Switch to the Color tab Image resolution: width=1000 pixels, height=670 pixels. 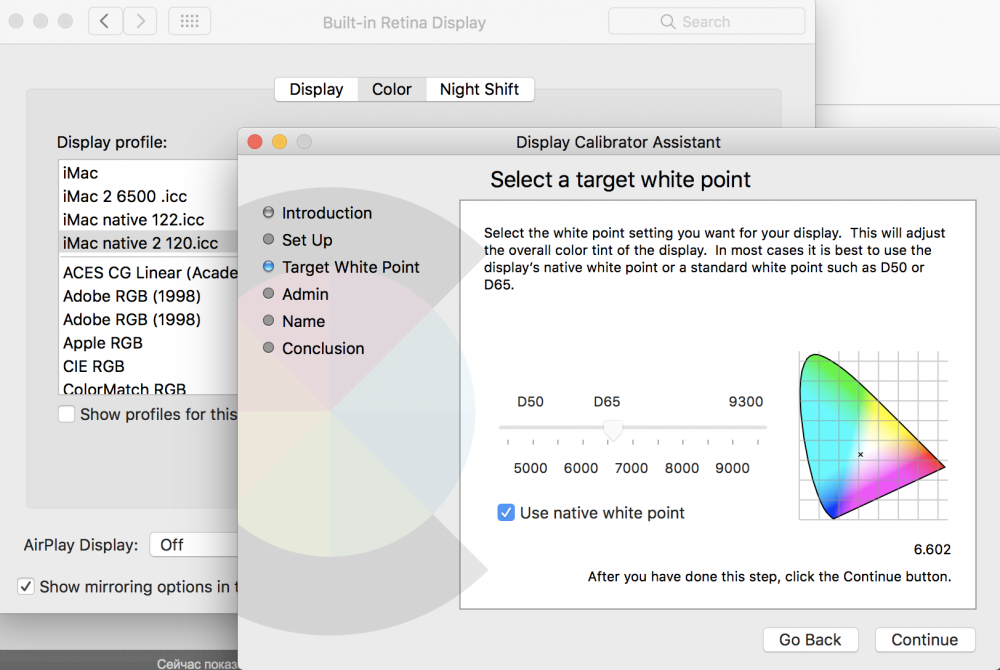click(x=392, y=89)
